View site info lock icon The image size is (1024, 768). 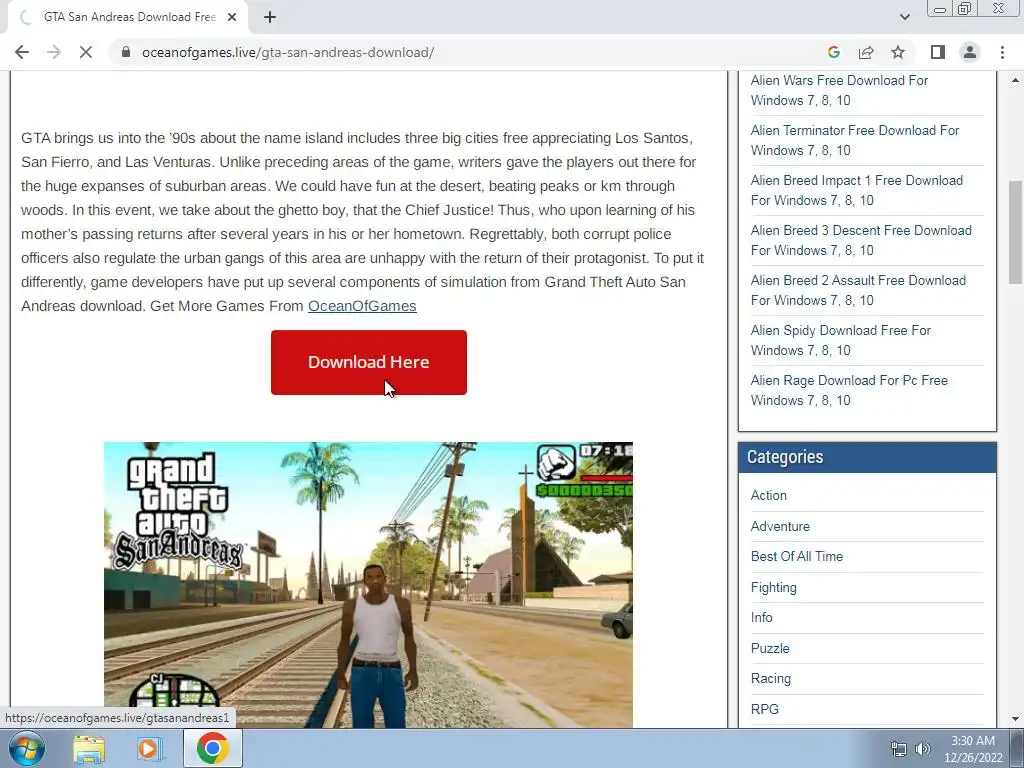[126, 52]
